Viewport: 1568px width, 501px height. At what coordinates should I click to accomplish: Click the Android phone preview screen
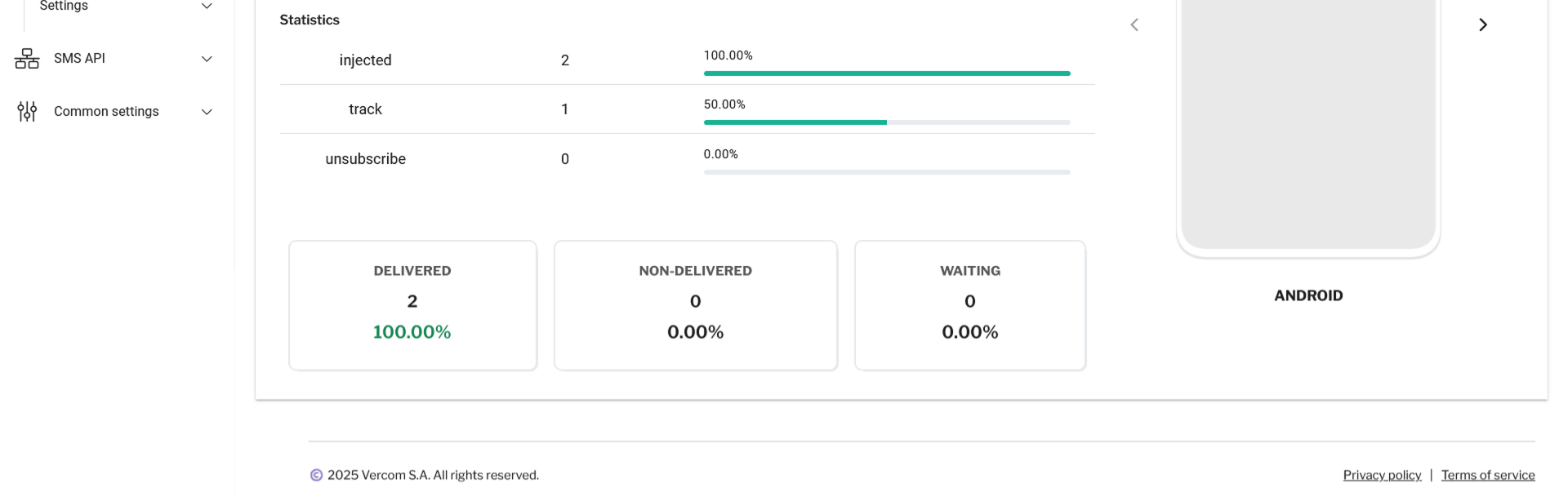1307,122
